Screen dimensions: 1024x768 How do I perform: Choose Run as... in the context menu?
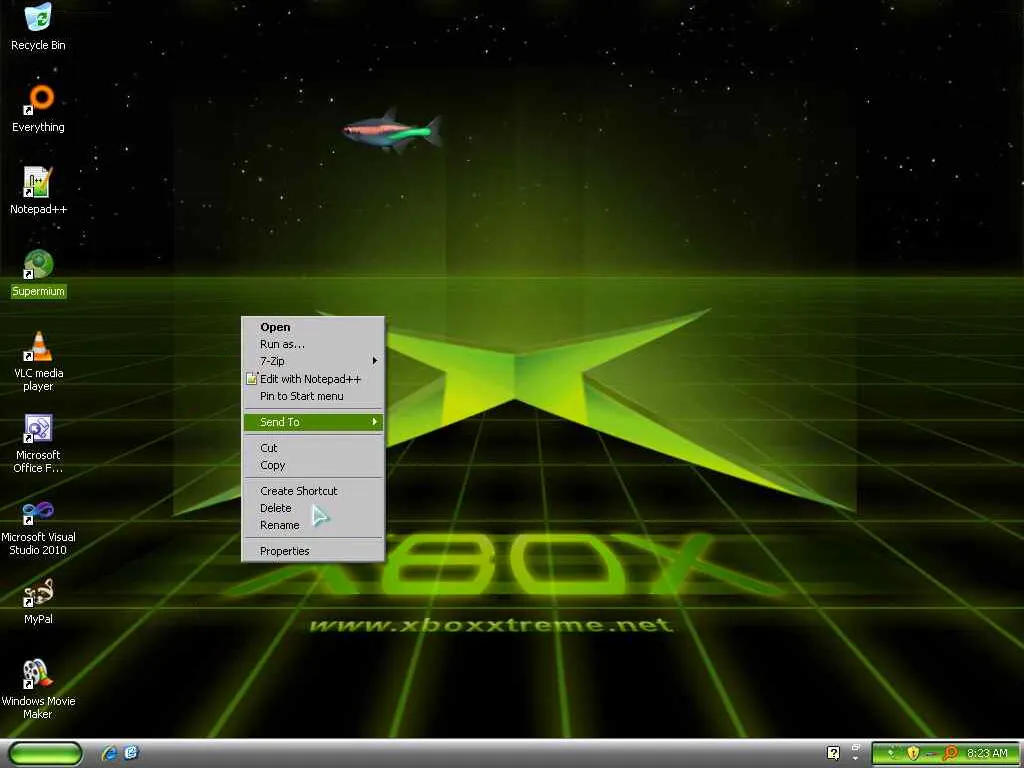pos(313,344)
